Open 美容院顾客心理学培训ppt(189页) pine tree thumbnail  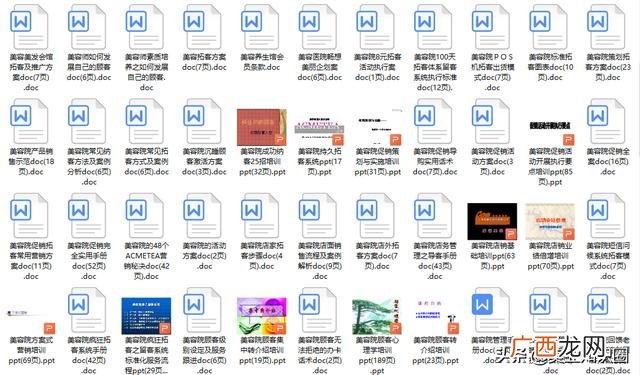pos(377,317)
